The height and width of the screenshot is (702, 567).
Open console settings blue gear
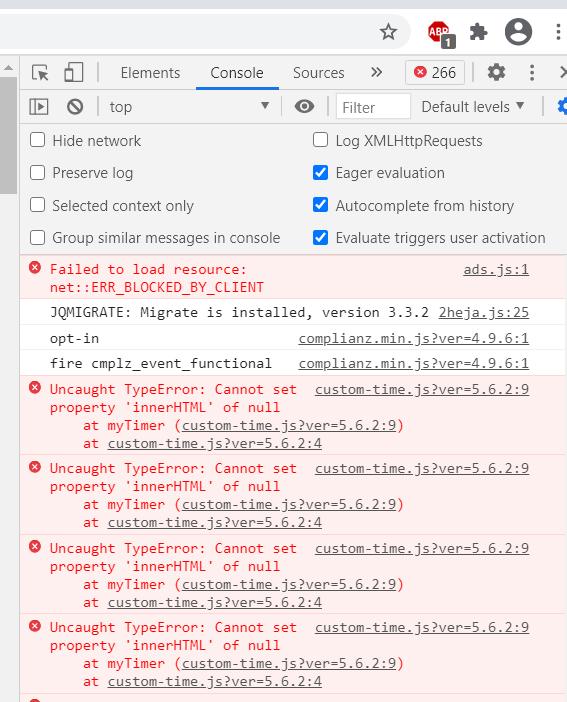click(562, 107)
